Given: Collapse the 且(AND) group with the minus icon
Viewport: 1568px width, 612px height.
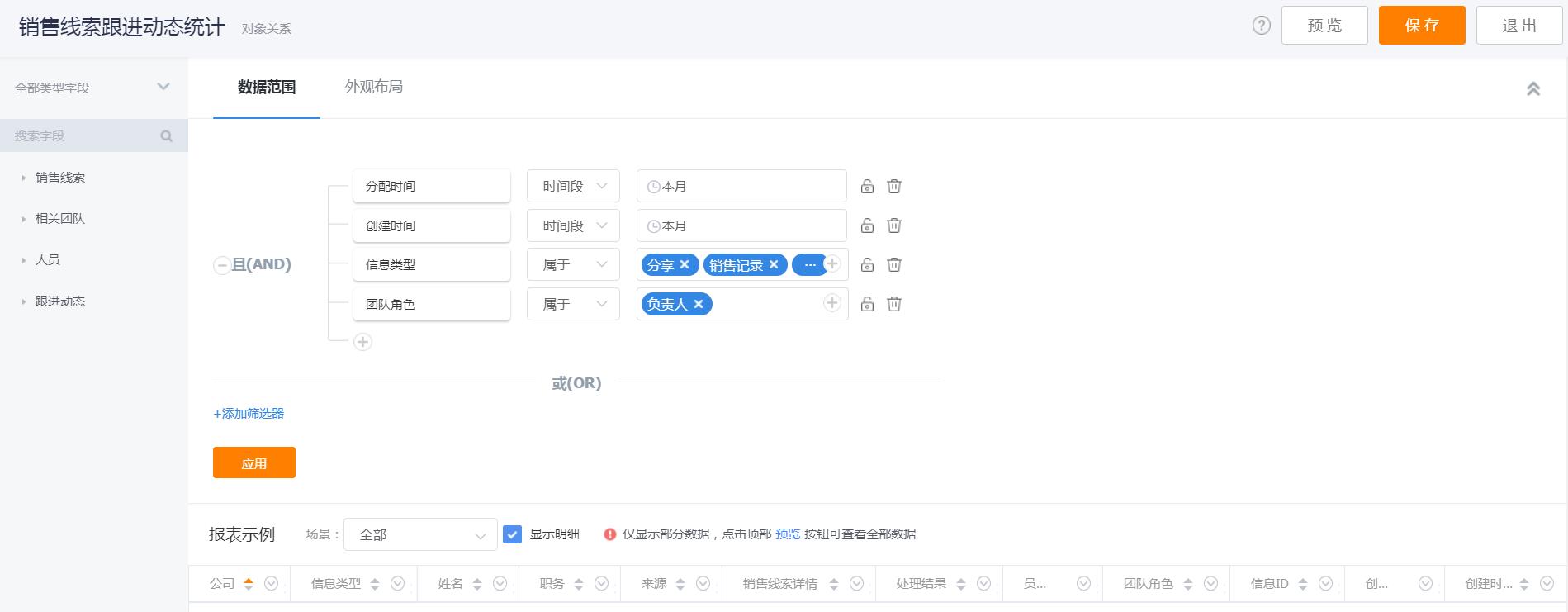Looking at the screenshot, I should pos(221,265).
